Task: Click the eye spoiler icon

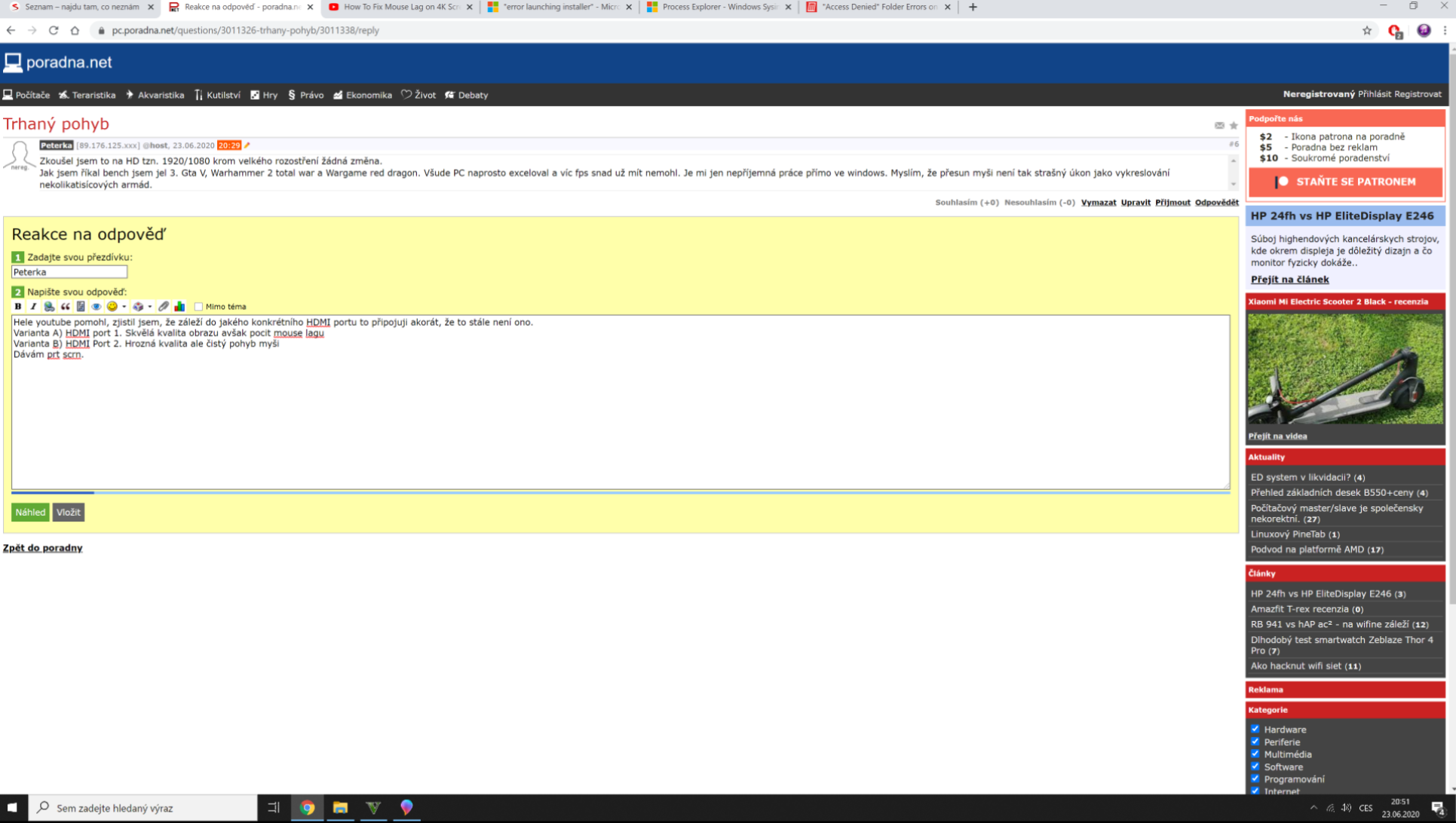Action: pyautogui.click(x=97, y=307)
